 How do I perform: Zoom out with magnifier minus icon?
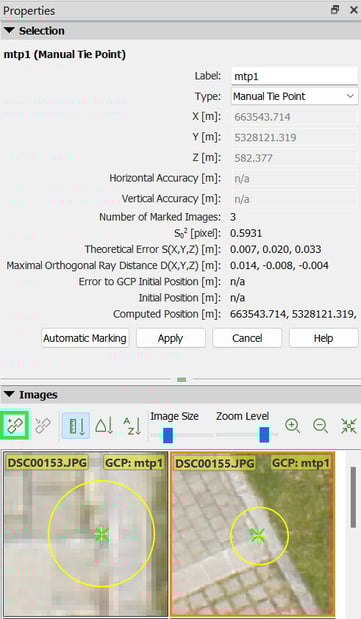pyautogui.click(x=320, y=426)
